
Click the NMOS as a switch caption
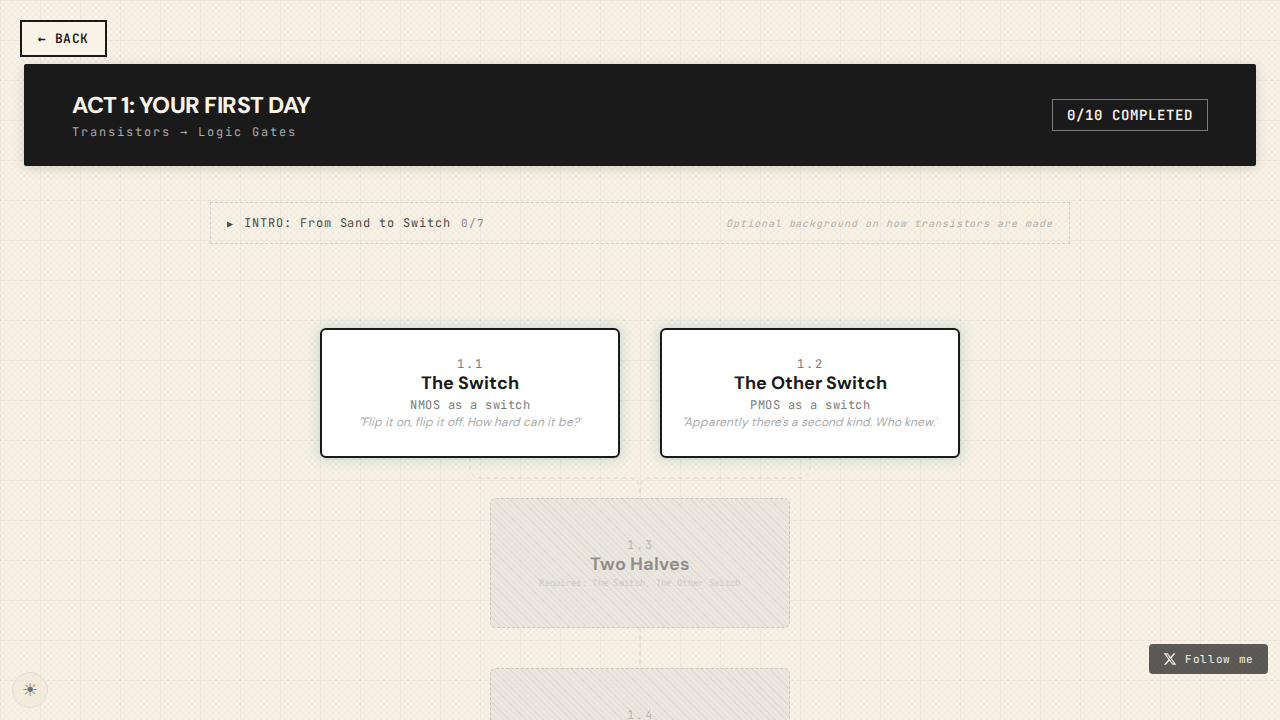click(x=470, y=405)
